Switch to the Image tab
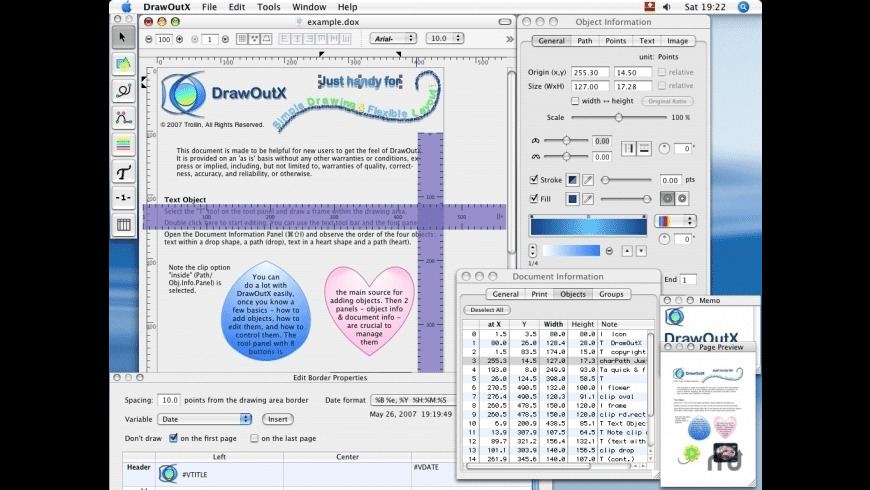The width and height of the screenshot is (870, 490). (677, 41)
